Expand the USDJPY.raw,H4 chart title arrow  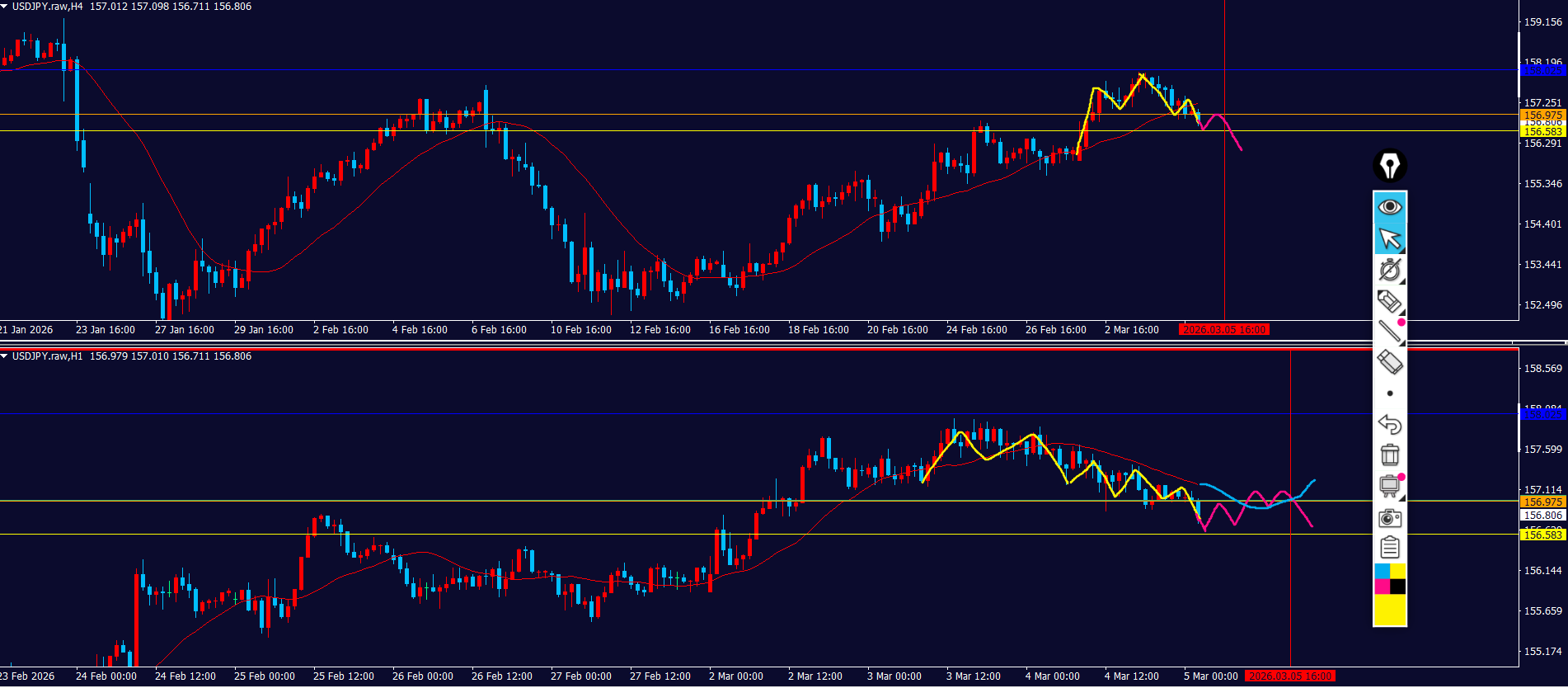(x=5, y=7)
